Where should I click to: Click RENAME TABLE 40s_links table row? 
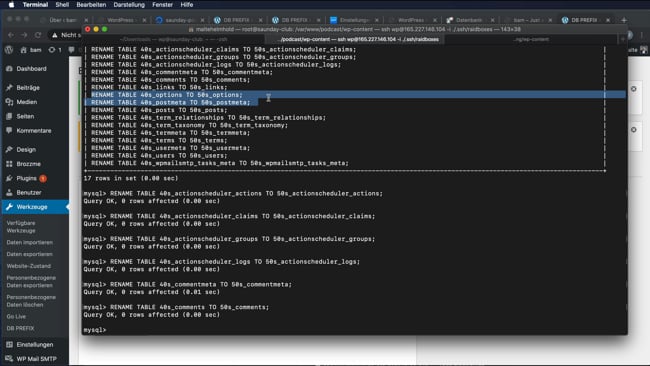coord(159,87)
